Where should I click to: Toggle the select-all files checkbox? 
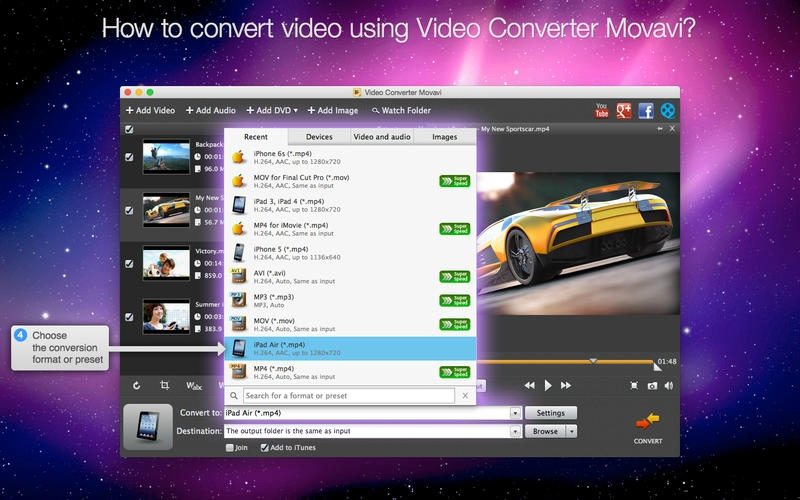pos(130,129)
